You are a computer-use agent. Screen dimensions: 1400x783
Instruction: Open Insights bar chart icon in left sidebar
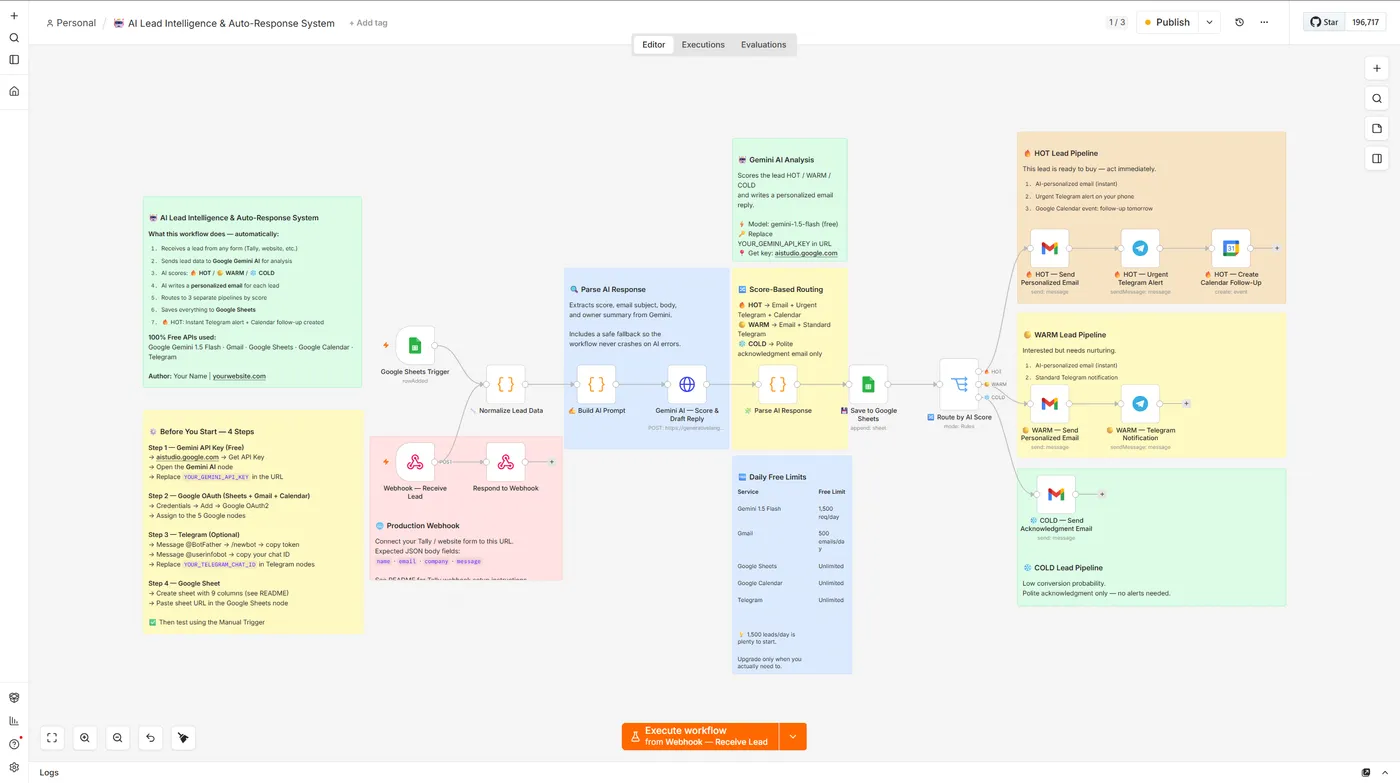(14, 721)
